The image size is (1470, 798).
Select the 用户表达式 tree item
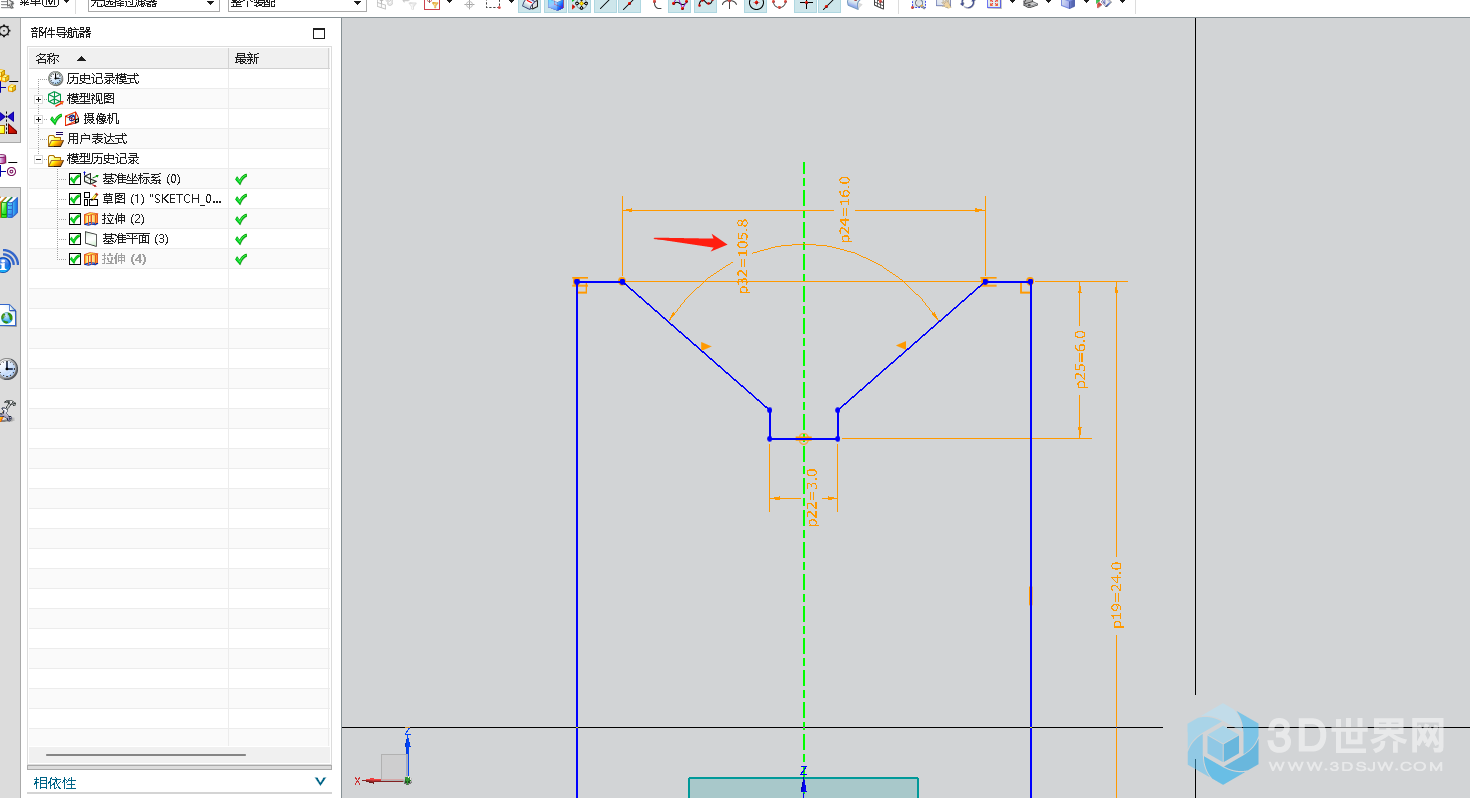pyautogui.click(x=97, y=138)
